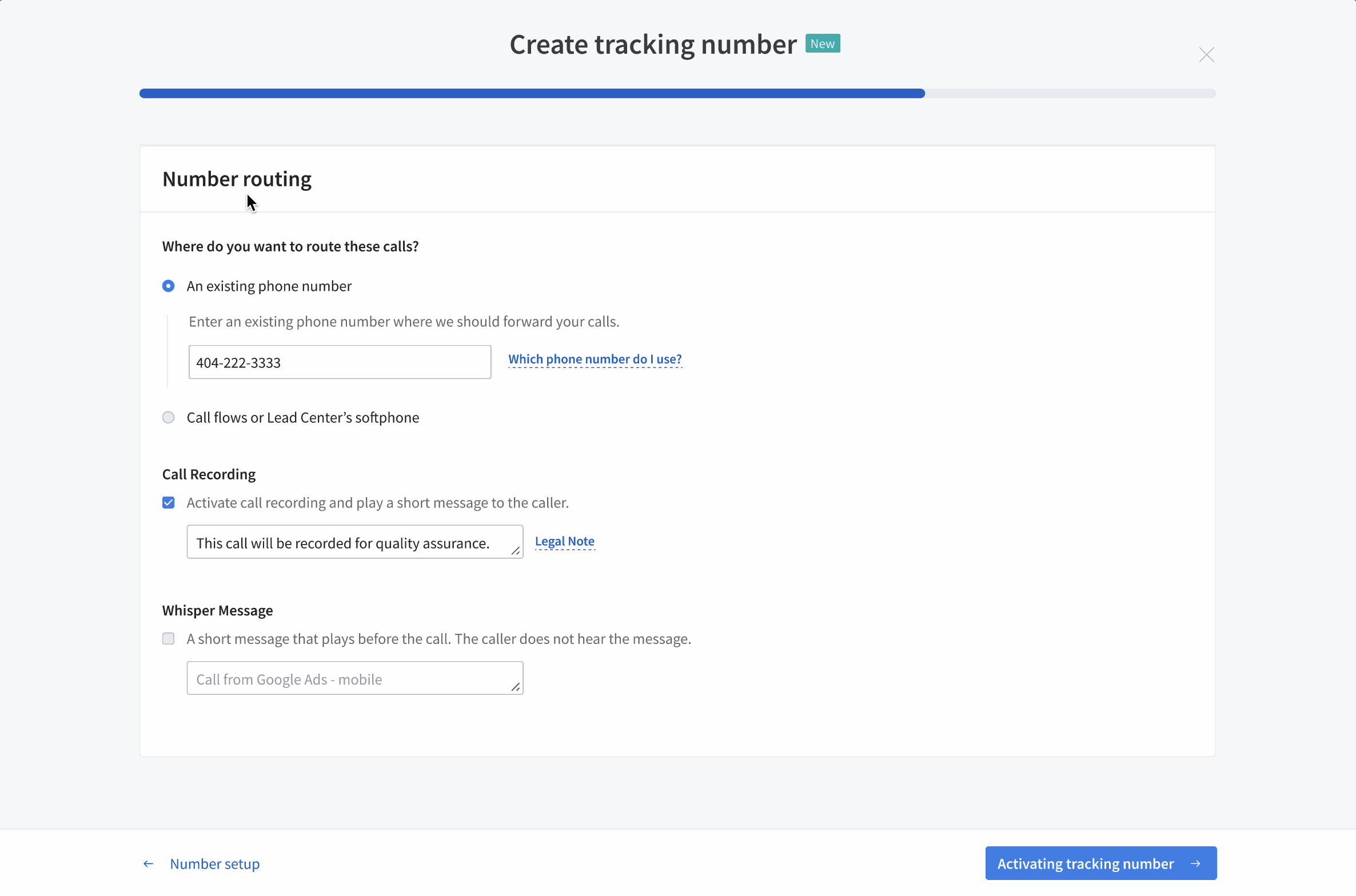Click resize handle of whisper message box
This screenshot has width=1356, height=896.
tap(515, 687)
